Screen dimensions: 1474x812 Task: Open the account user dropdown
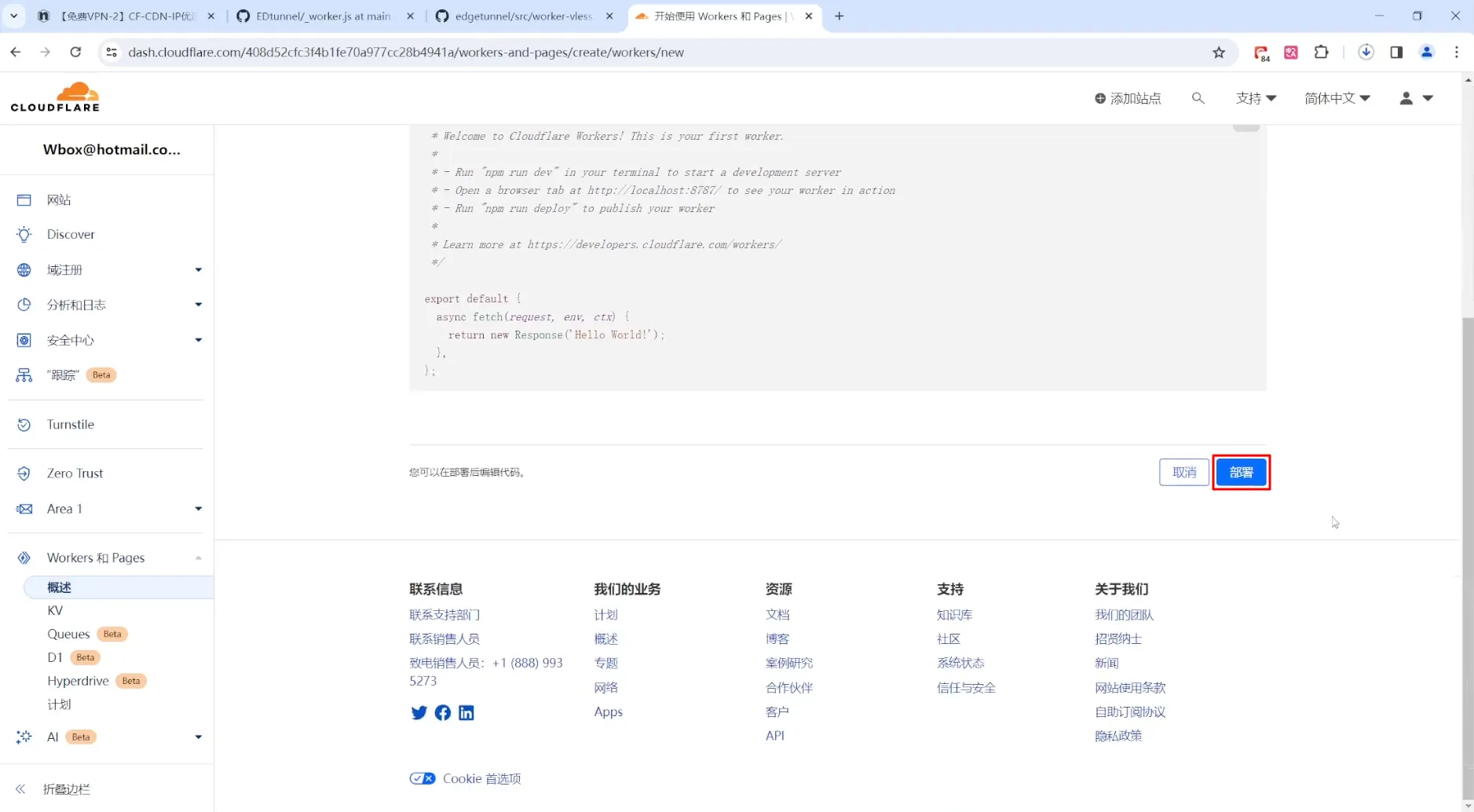point(1417,98)
